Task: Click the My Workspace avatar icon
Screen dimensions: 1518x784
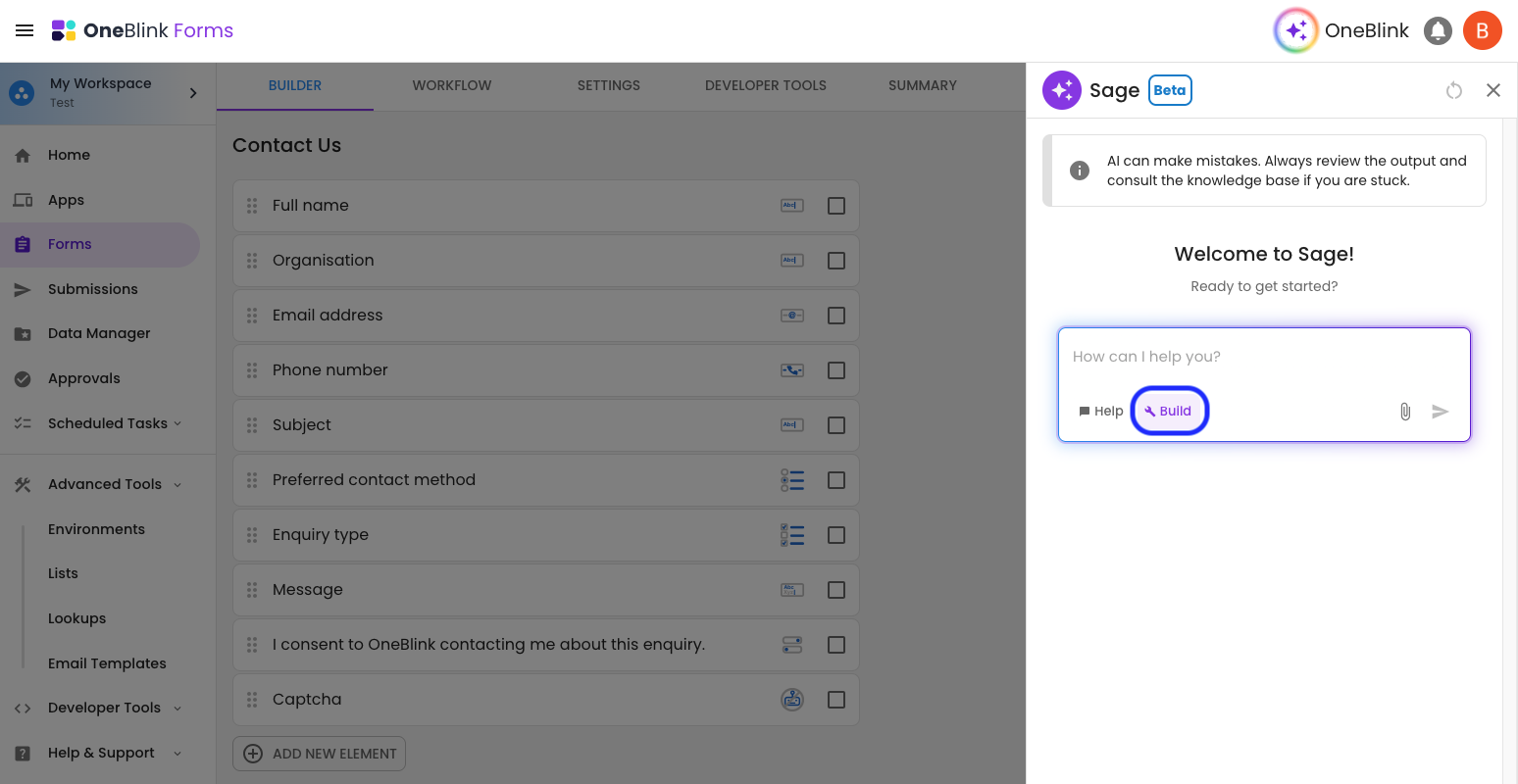Action: click(22, 94)
